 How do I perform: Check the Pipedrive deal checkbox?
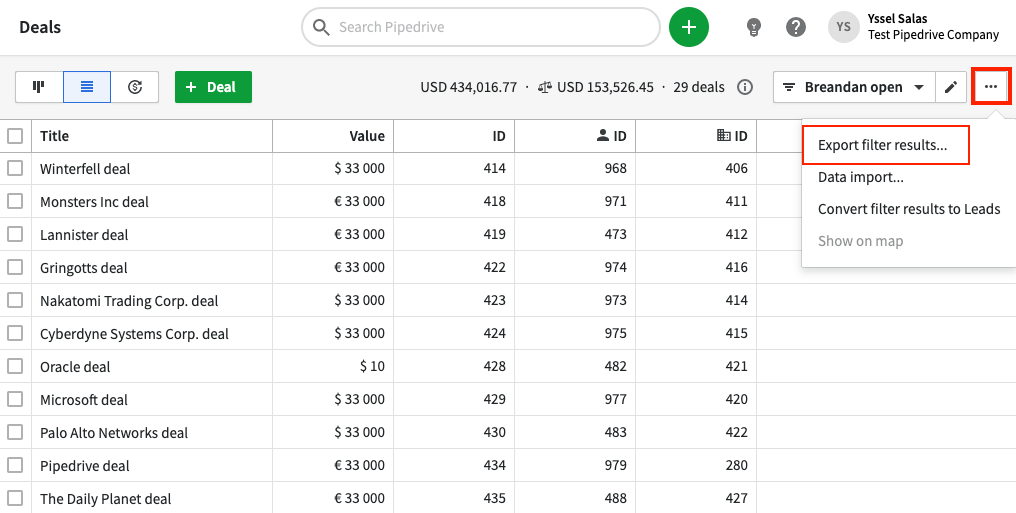click(15, 466)
